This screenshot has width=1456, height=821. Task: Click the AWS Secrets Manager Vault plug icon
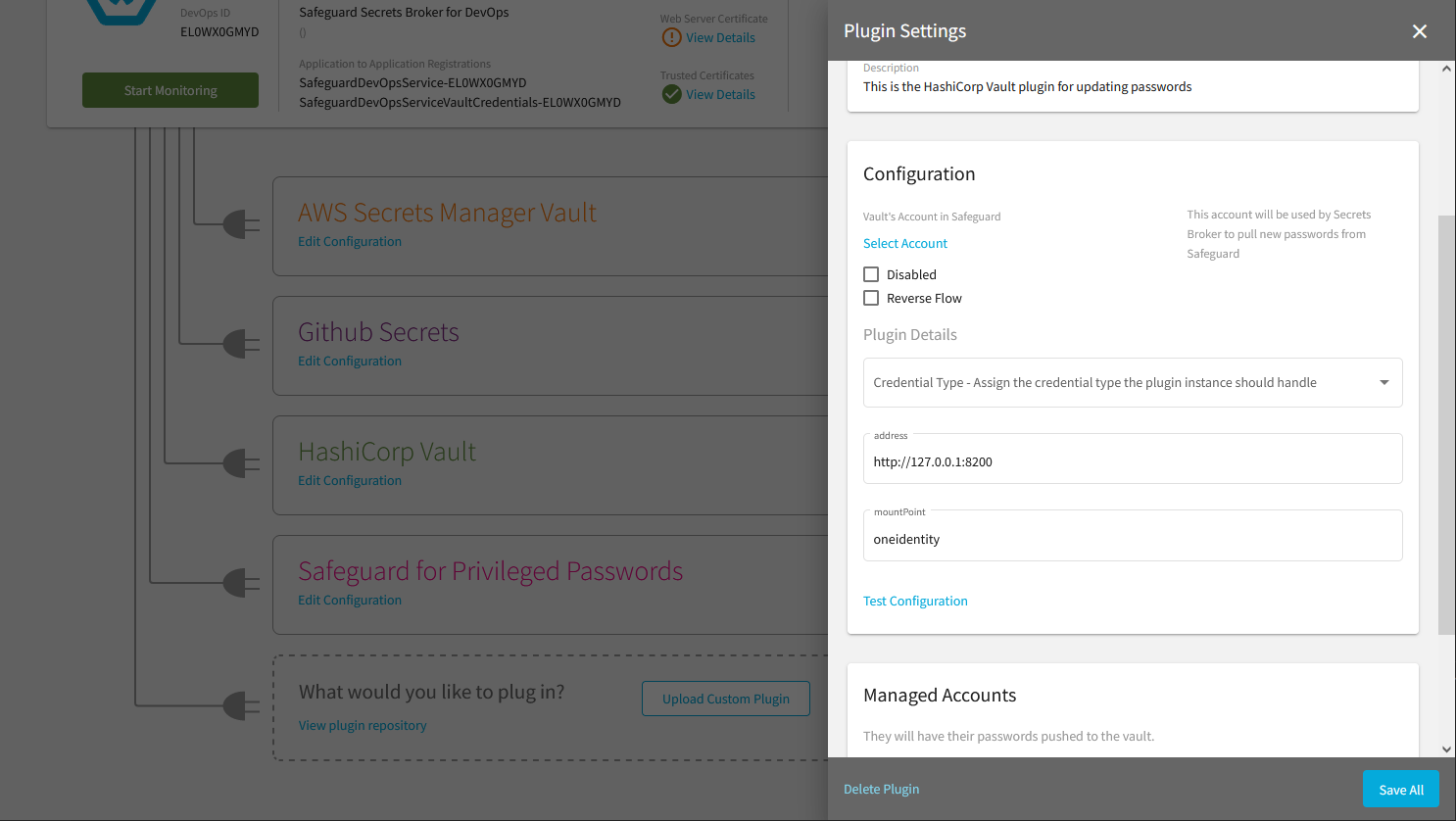point(240,225)
